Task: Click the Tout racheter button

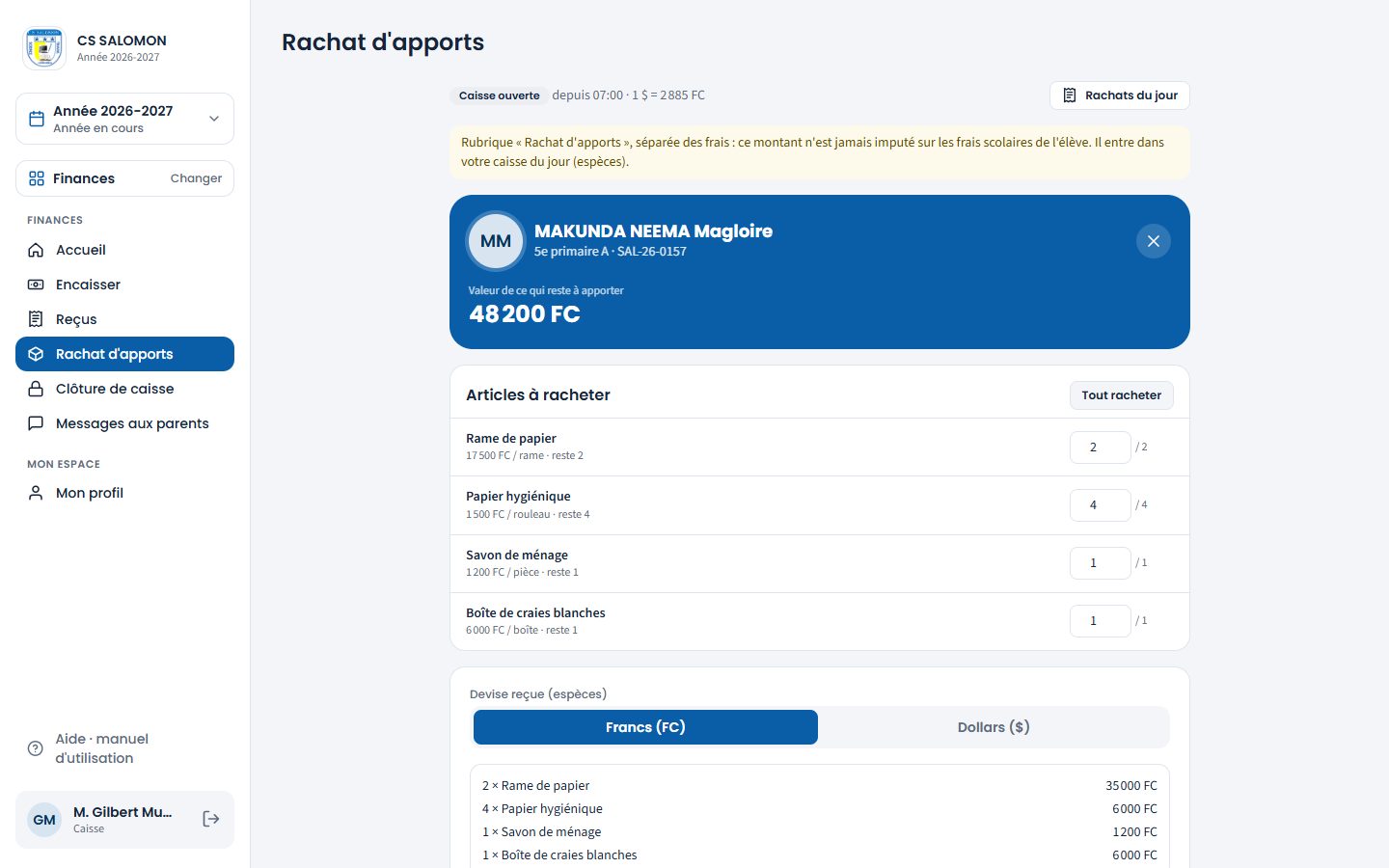Action: point(1122,395)
